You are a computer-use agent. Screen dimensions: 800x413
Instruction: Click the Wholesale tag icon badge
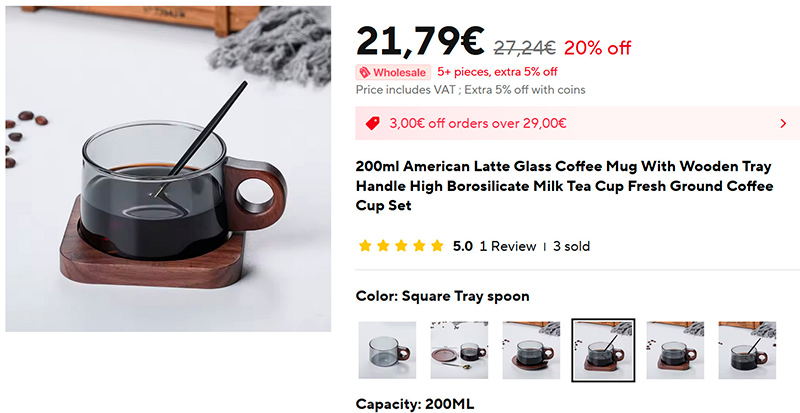(x=393, y=72)
